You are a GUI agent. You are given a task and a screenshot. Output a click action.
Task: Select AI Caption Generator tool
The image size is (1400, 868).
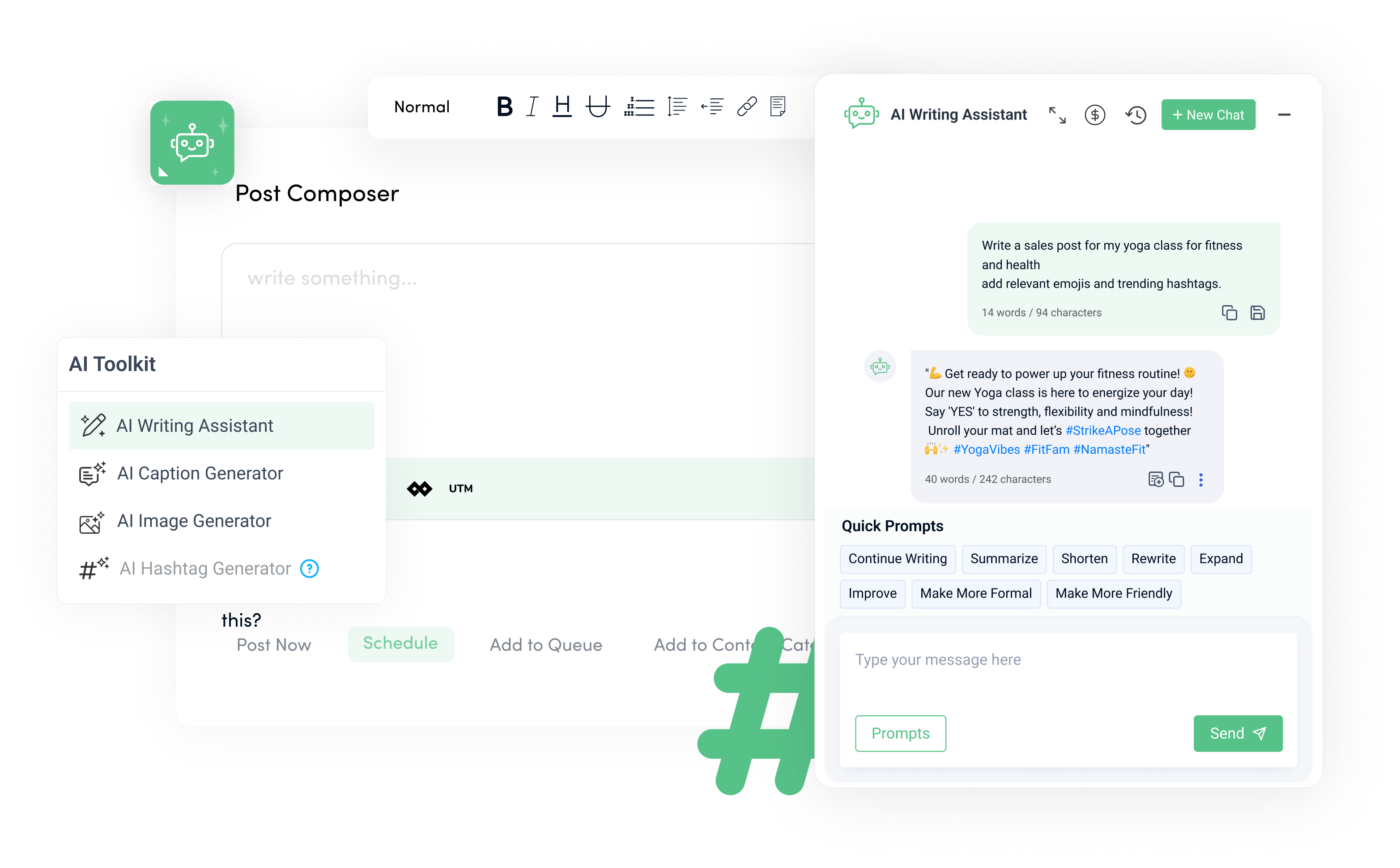[200, 474]
